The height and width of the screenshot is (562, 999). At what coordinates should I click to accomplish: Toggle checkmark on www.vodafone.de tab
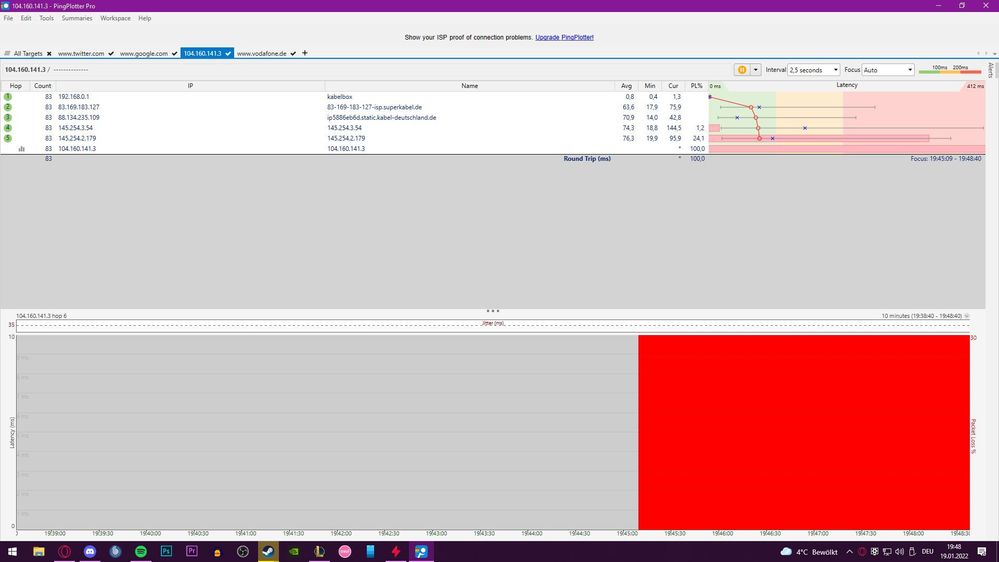coord(293,54)
